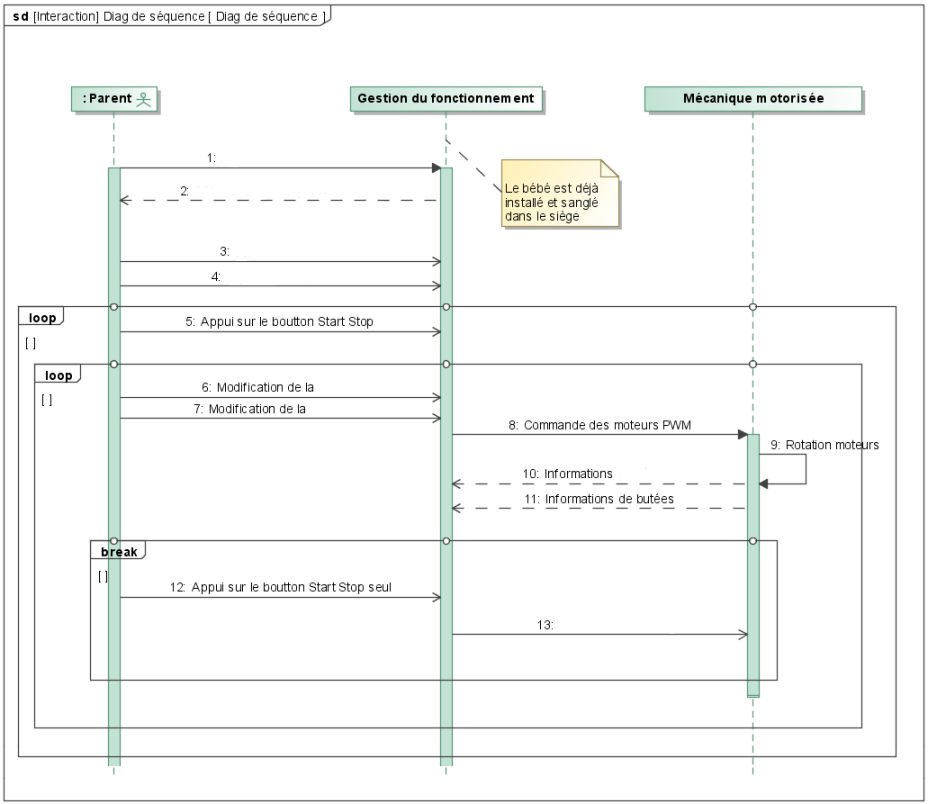
Task: Select the Gestion du fonctionnement lifeline box
Action: point(446,99)
